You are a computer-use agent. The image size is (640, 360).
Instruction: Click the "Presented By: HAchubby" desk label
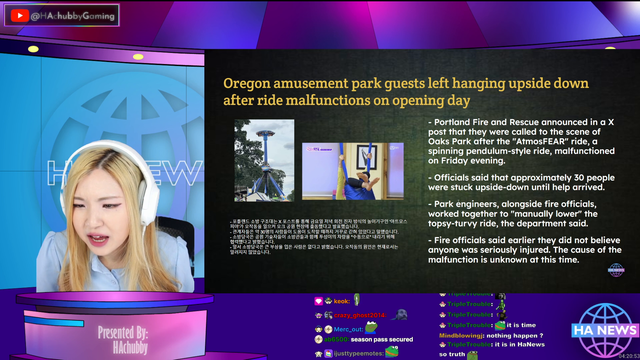coord(122,340)
